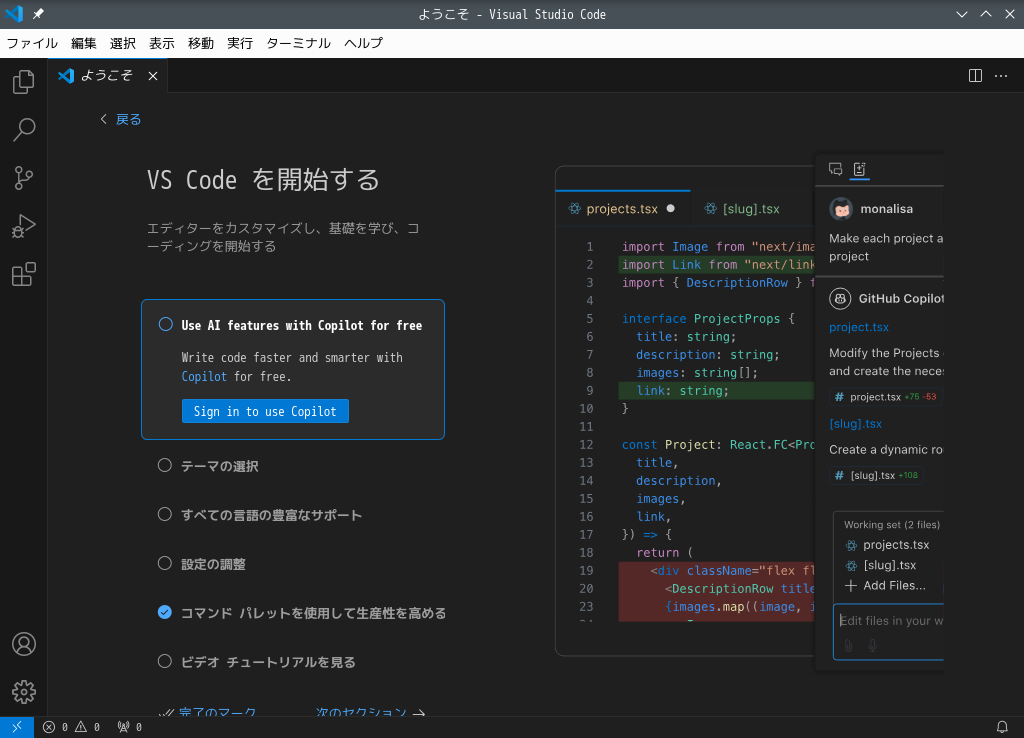Open the Source Control view

click(24, 178)
